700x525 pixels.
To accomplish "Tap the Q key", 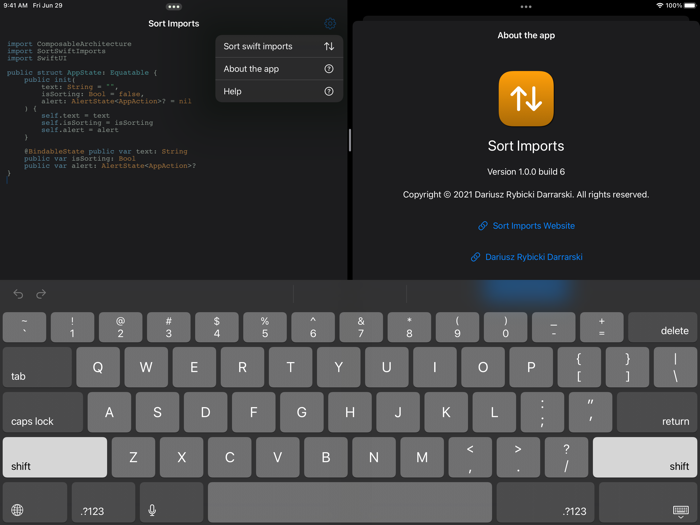I will 98,367.
